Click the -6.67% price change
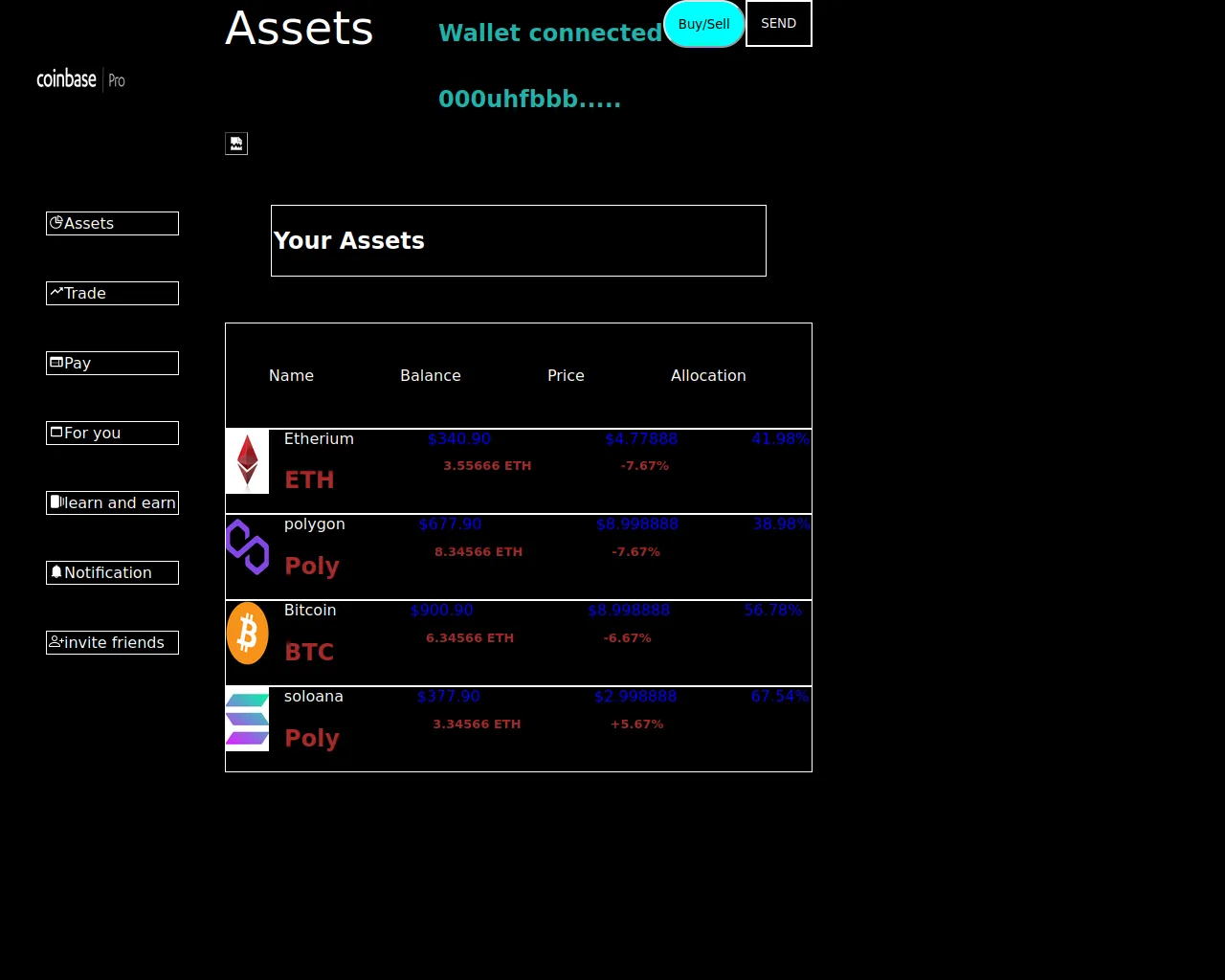Image resolution: width=1225 pixels, height=980 pixels. point(627,637)
